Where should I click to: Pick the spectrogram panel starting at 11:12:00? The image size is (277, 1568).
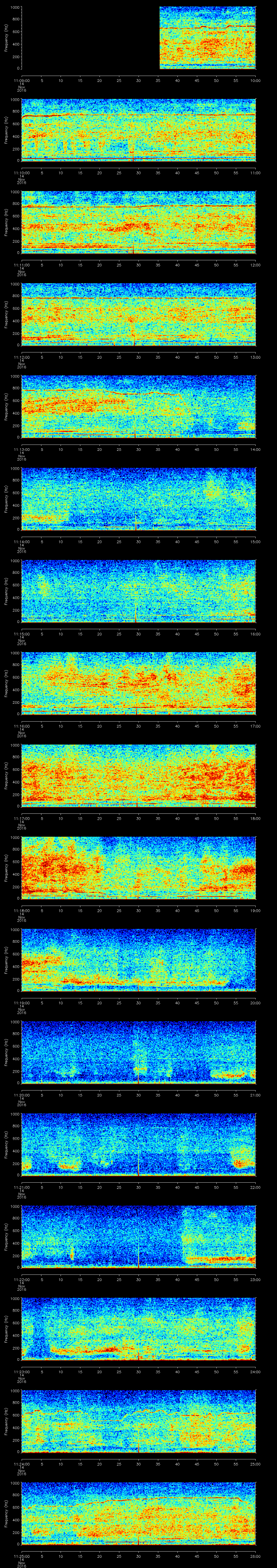tap(139, 315)
